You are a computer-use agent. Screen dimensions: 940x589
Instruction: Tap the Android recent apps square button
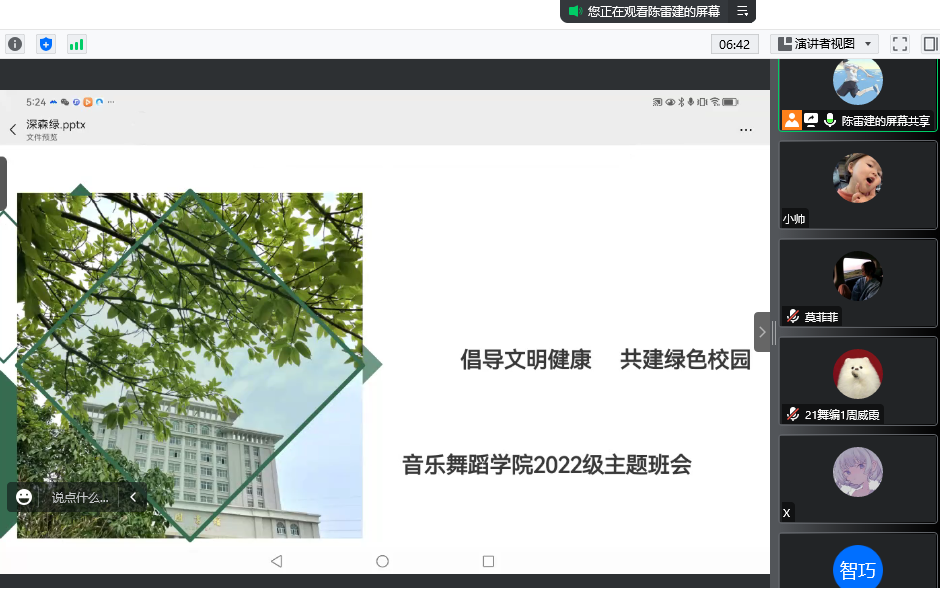point(489,561)
